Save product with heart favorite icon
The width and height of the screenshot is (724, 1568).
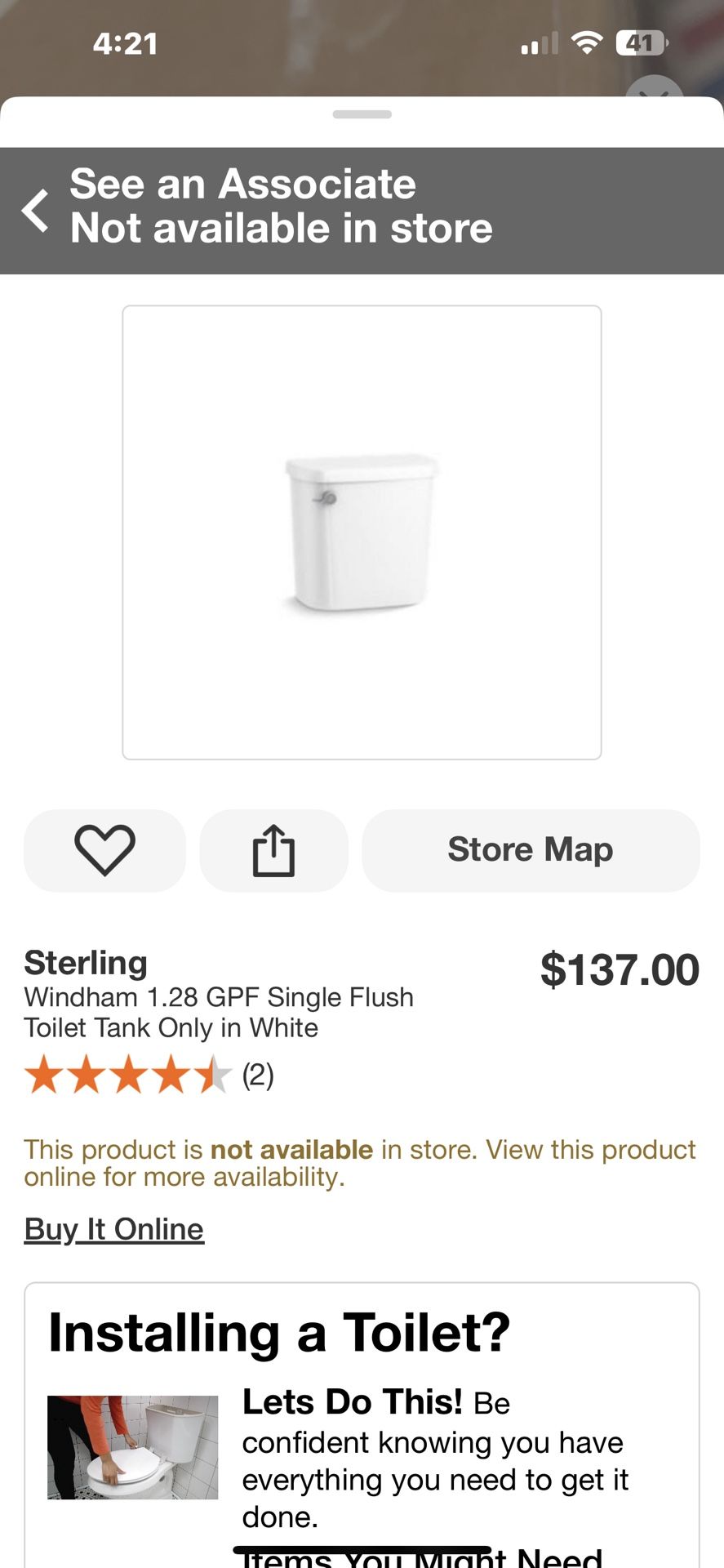tap(104, 850)
